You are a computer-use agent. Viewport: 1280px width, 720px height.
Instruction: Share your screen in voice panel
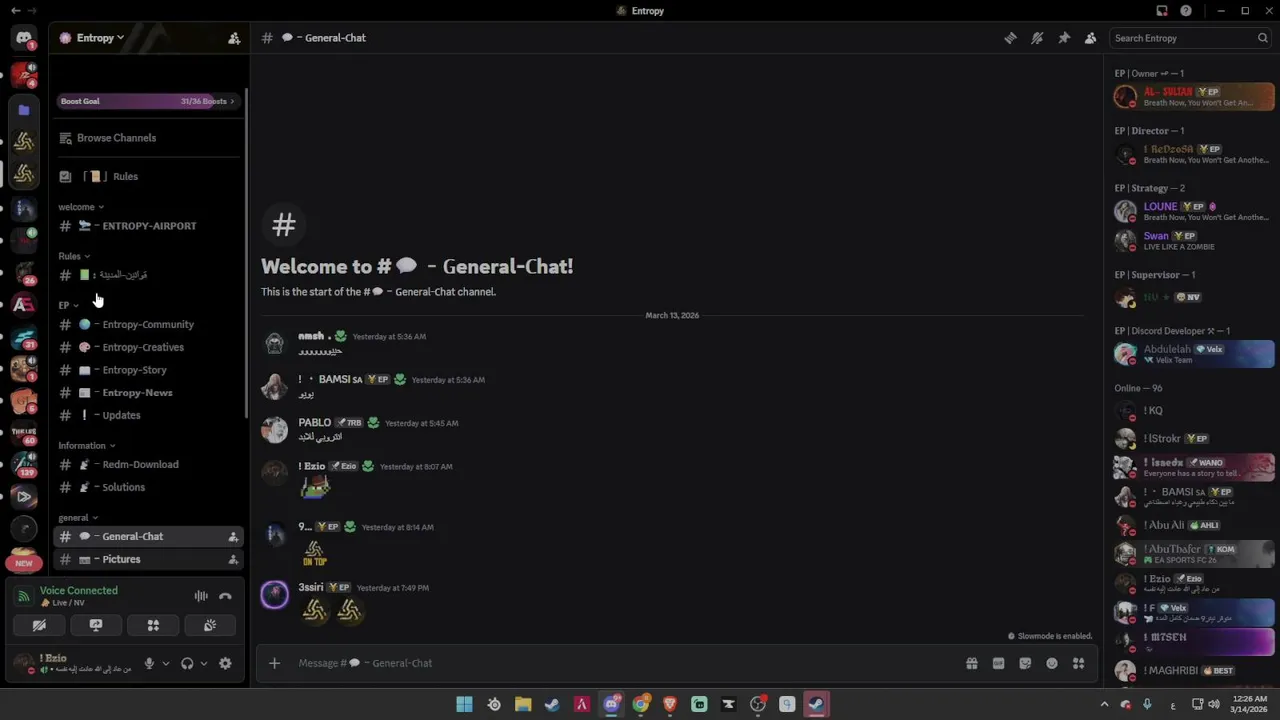click(96, 625)
